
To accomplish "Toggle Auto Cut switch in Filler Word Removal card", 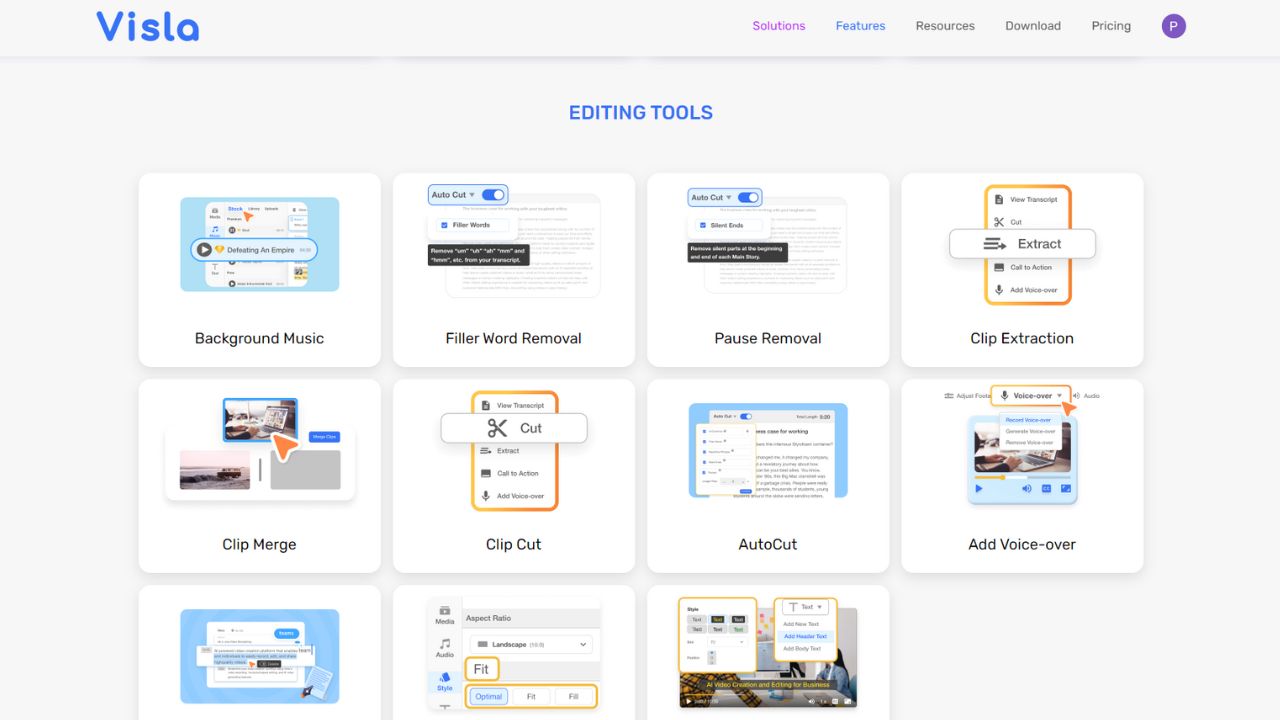I will 493,195.
